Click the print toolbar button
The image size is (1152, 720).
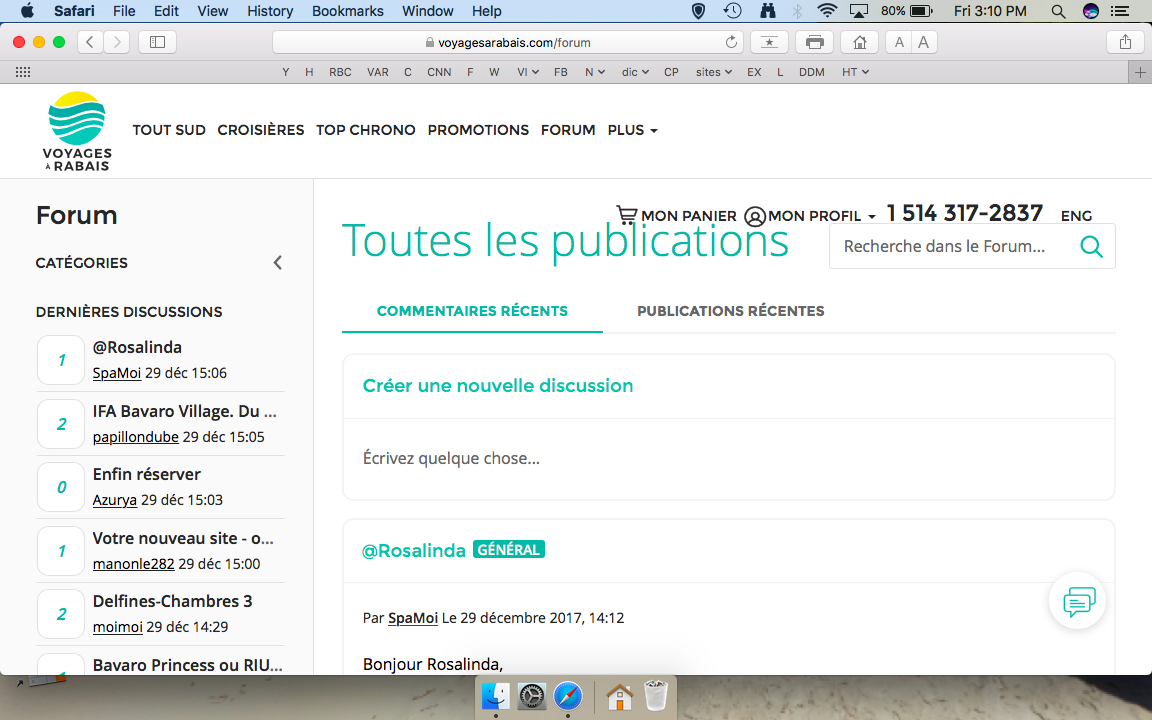coord(815,42)
